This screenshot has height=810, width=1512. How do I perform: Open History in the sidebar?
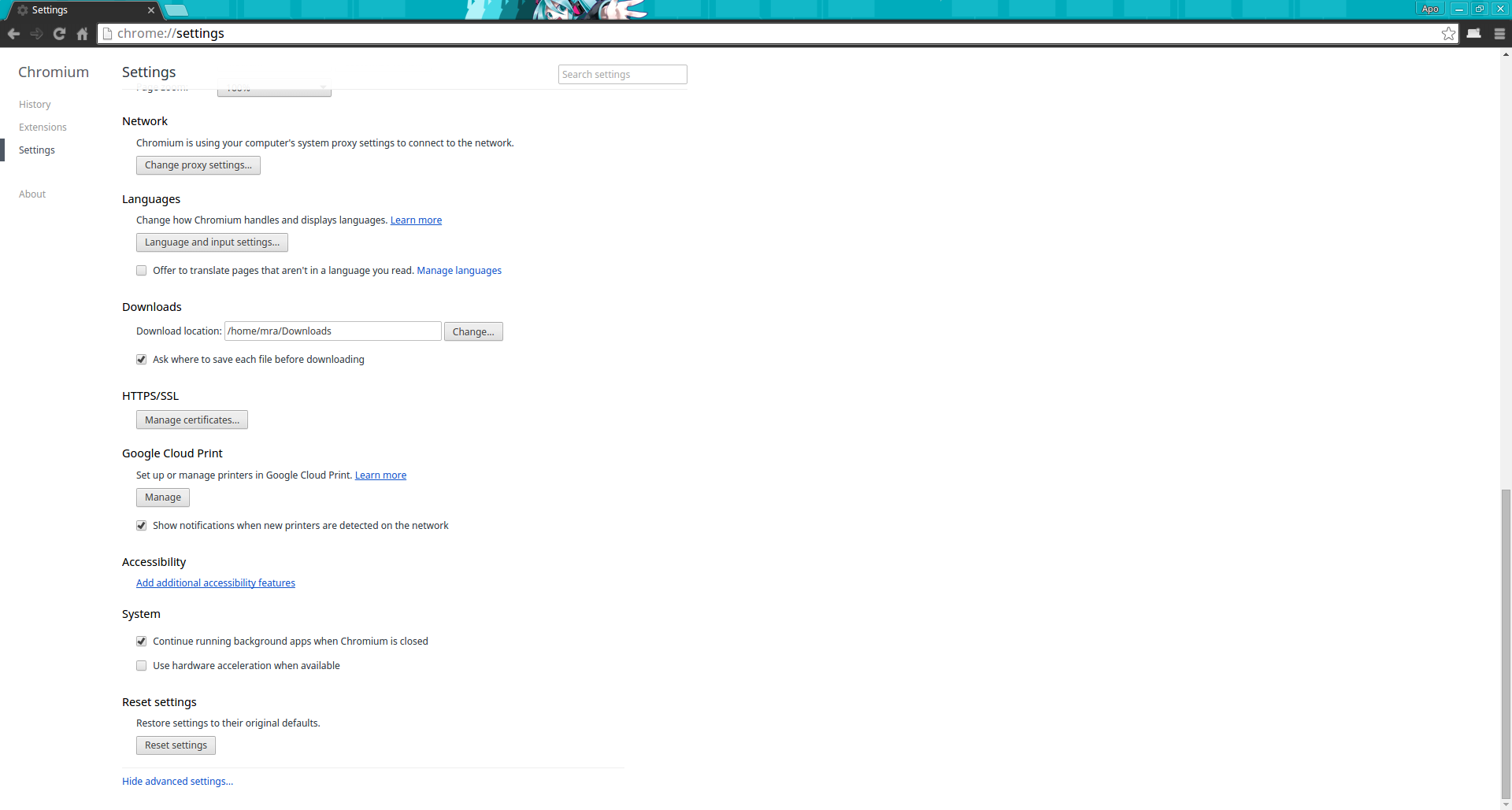(x=35, y=105)
